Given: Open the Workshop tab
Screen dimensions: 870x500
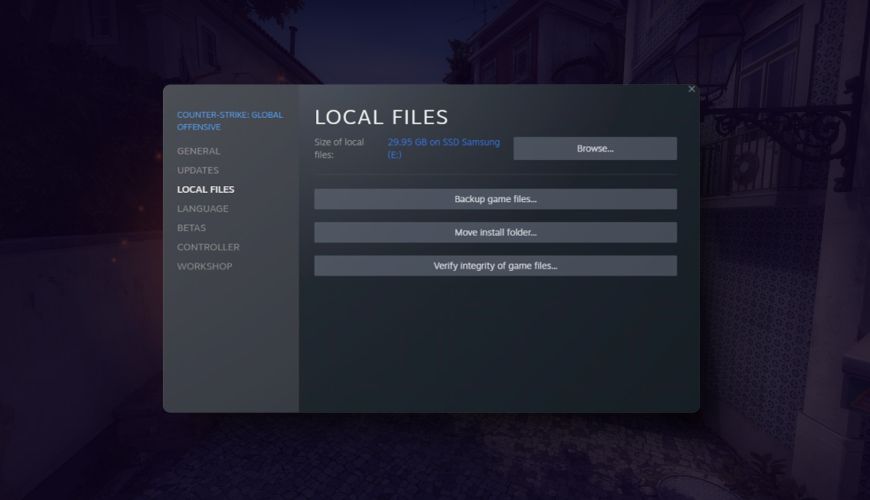Looking at the screenshot, I should [x=204, y=266].
